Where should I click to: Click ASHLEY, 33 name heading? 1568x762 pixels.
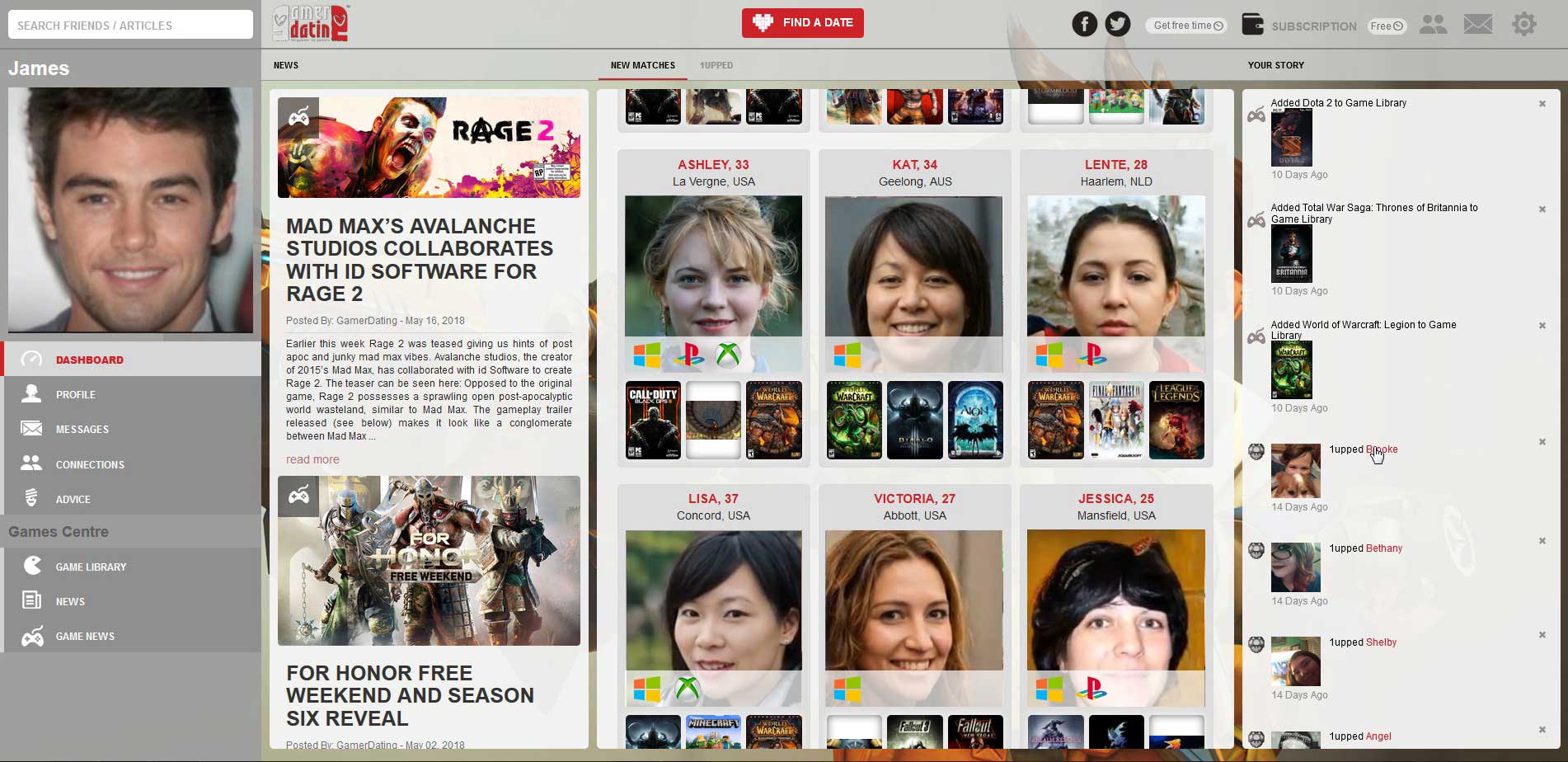(713, 165)
